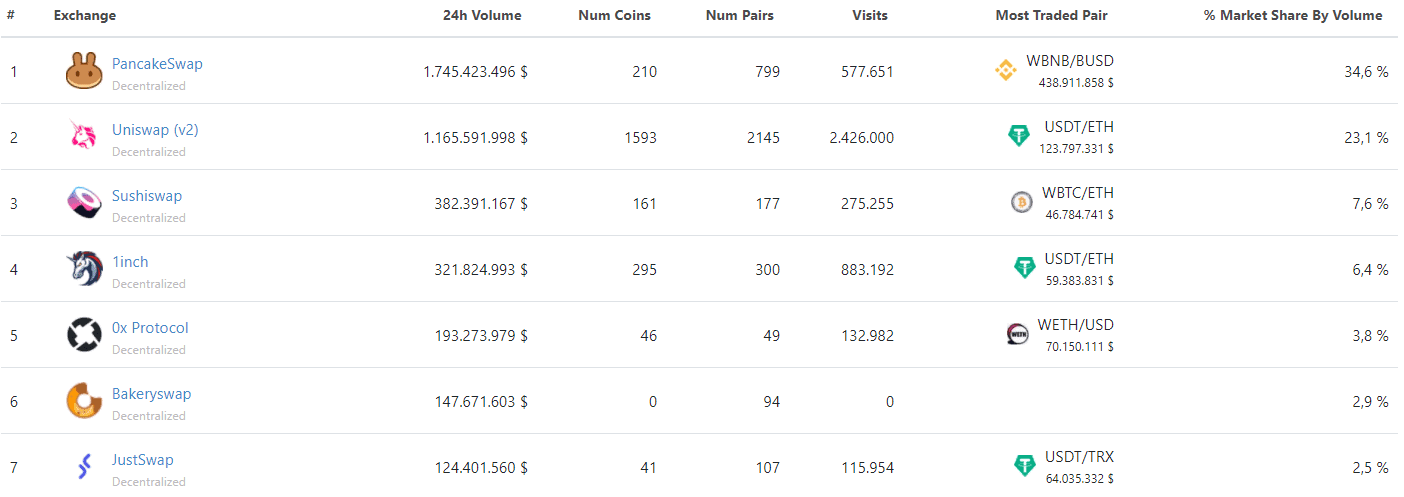
Task: Click Tether icon in Uniswap row
Action: [x=1019, y=136]
